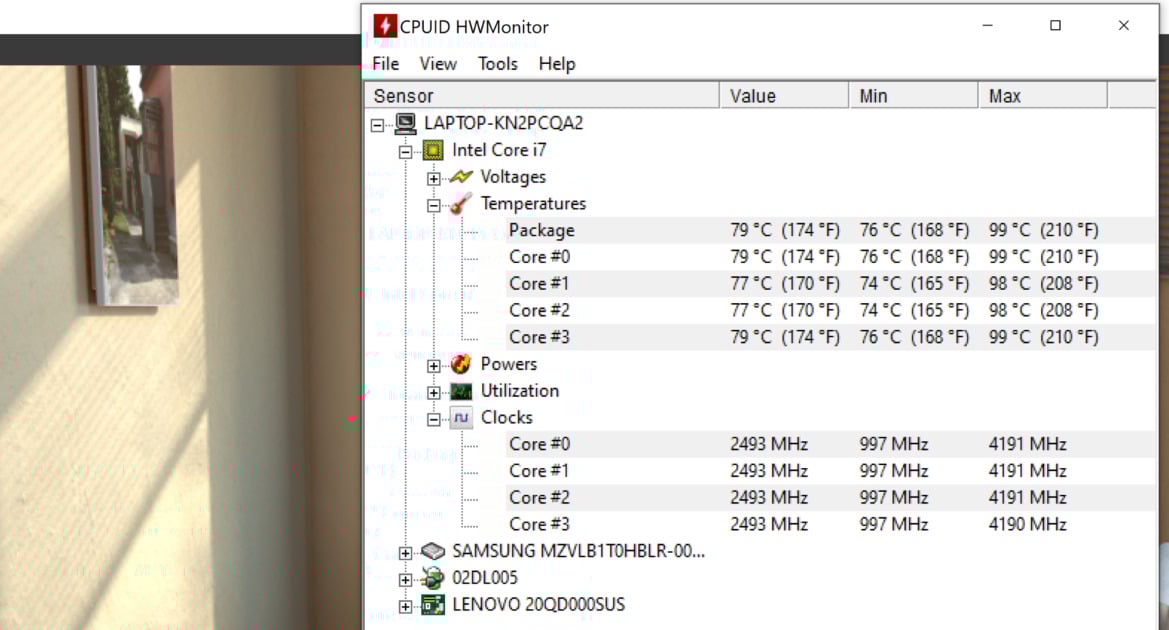Maximize the HWMonitor window
The width and height of the screenshot is (1169, 630).
(x=1056, y=26)
